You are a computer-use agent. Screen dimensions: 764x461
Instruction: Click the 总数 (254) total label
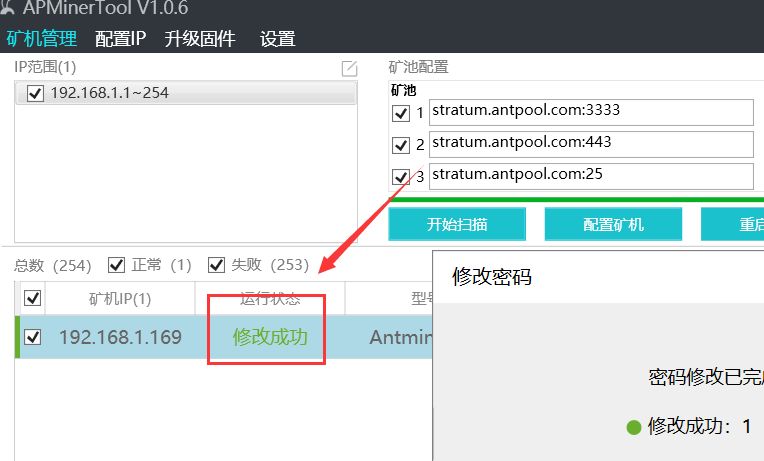point(53,266)
